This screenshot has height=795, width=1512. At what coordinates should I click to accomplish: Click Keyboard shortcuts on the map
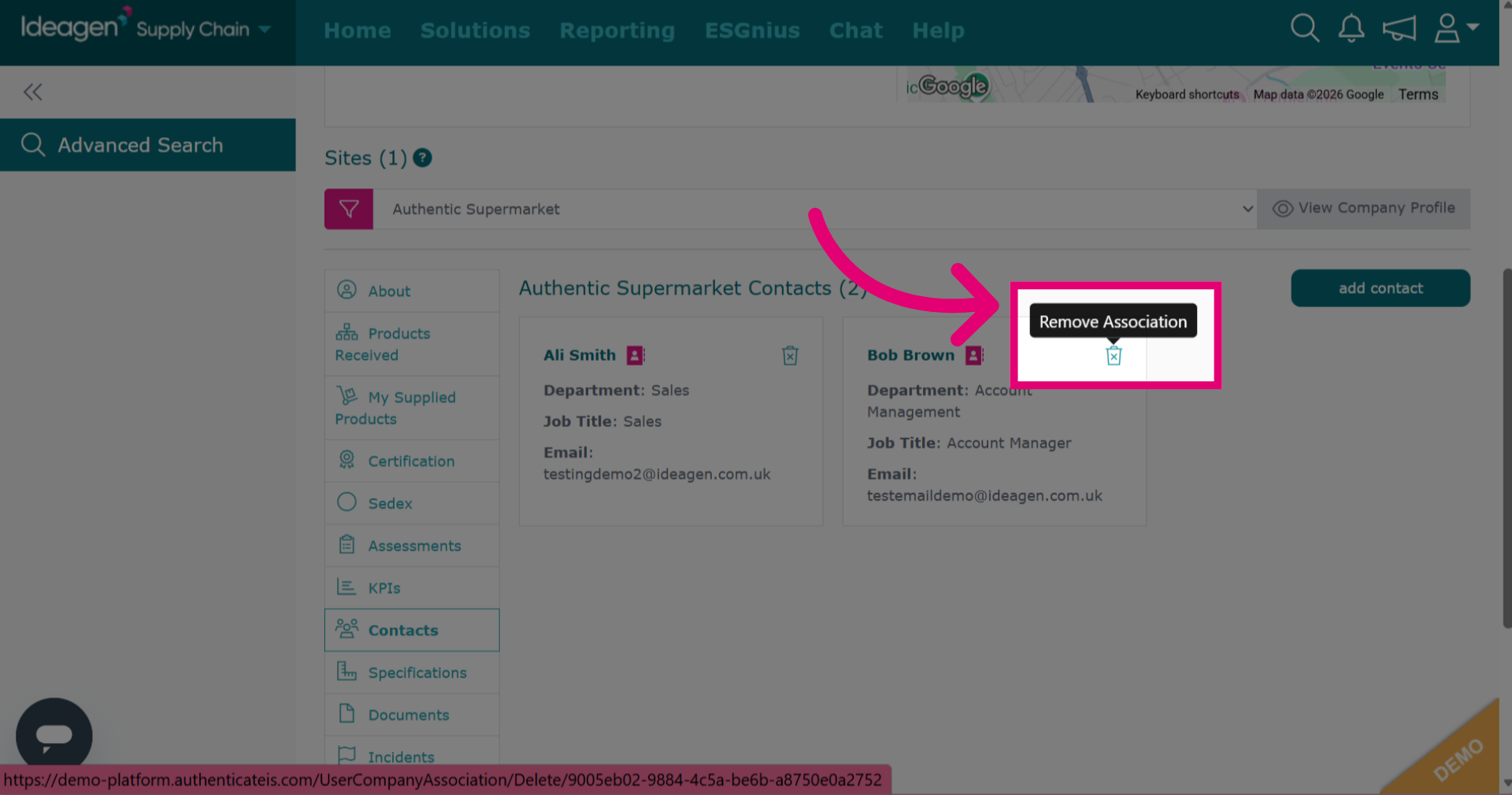tap(1187, 95)
